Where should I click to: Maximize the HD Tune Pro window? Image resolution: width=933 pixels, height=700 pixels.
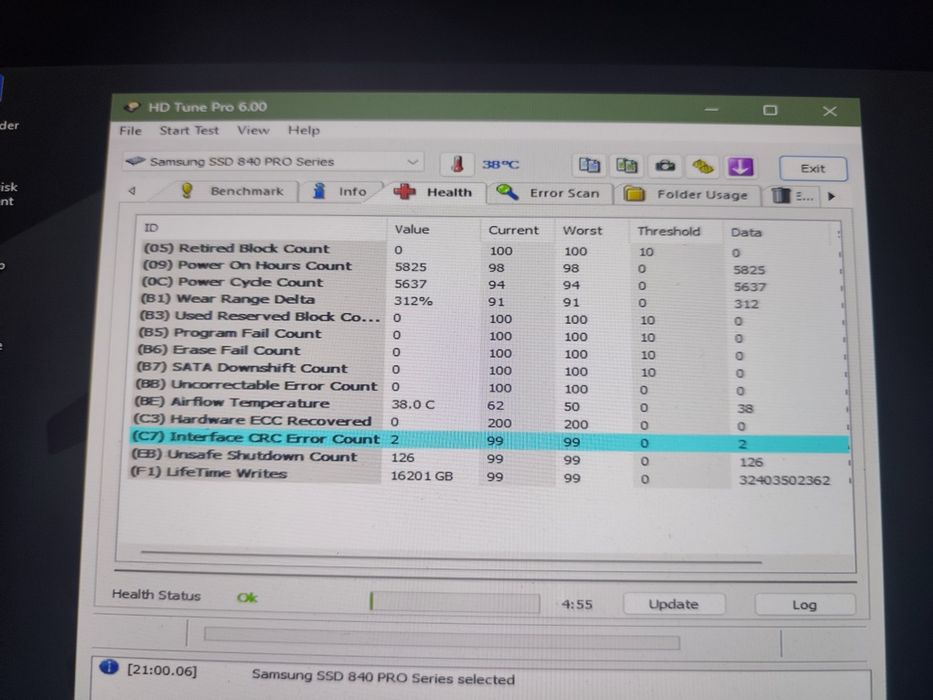click(770, 110)
